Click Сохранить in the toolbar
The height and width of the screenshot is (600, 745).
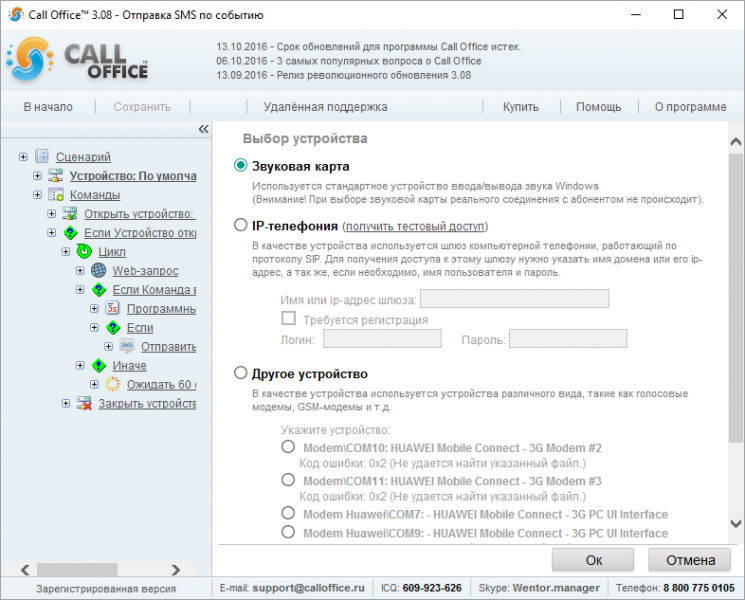tap(142, 107)
